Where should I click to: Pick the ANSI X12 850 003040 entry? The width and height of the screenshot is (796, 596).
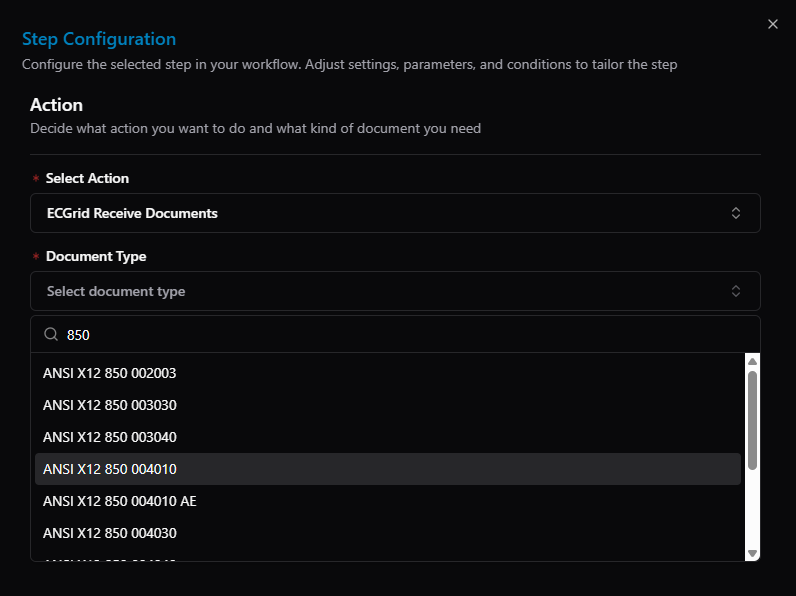pos(388,437)
